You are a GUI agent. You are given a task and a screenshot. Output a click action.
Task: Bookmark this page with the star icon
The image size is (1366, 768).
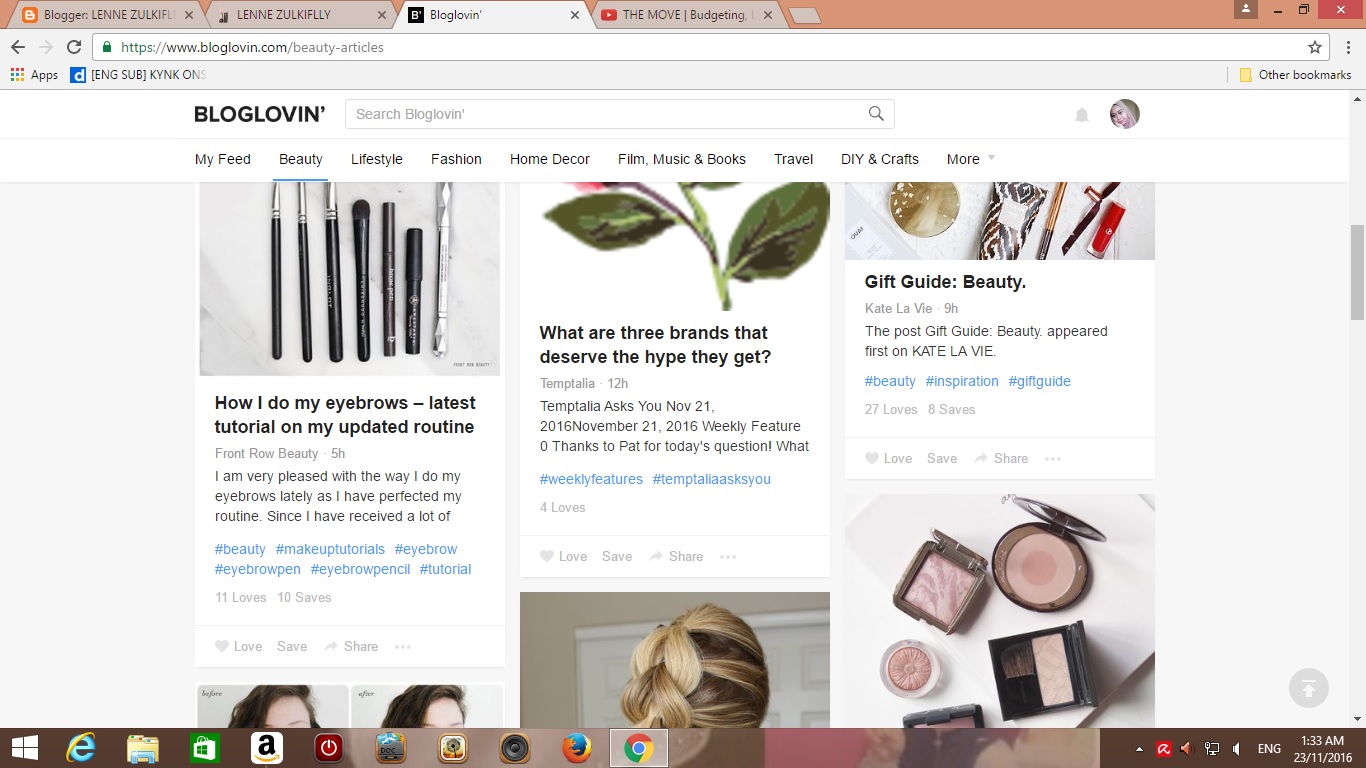pos(1315,47)
